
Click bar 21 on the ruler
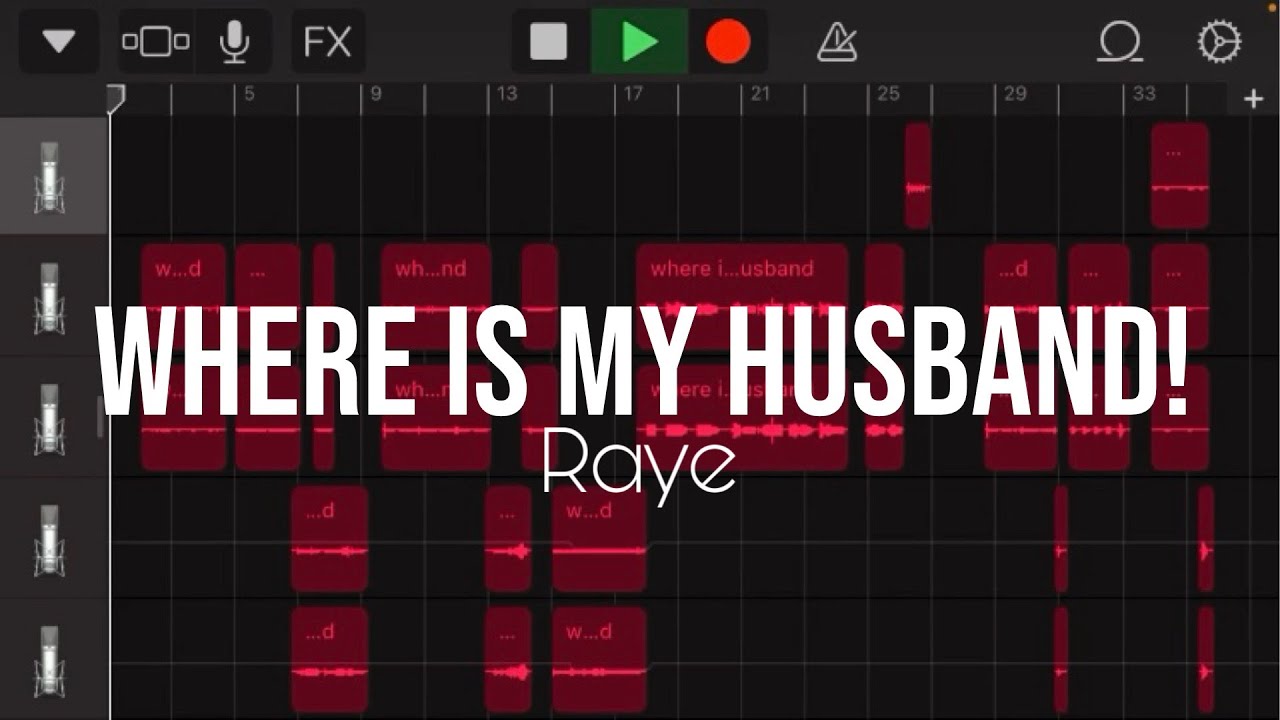tap(761, 94)
